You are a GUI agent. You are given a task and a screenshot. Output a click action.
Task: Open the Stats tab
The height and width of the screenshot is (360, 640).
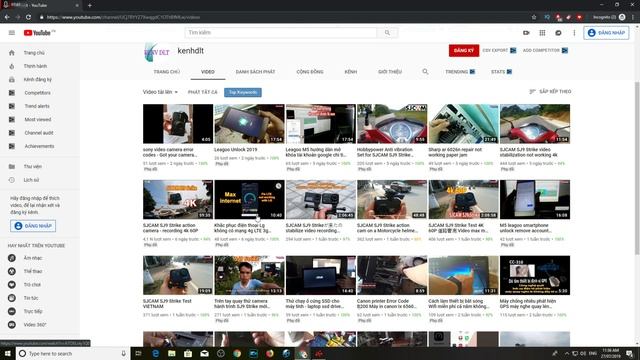[x=501, y=72]
